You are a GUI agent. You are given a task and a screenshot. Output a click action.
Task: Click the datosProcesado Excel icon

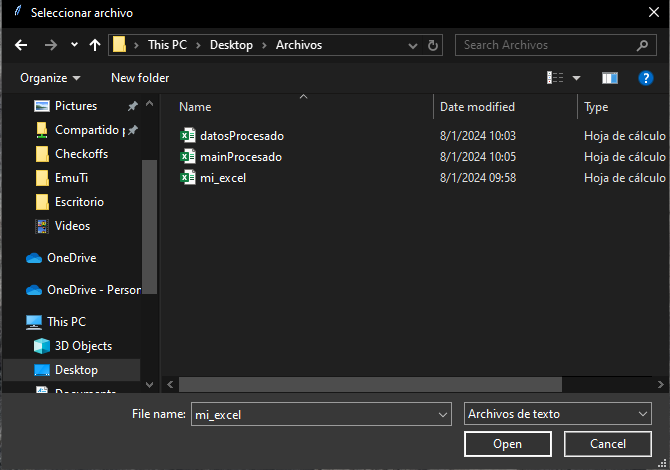click(188, 135)
